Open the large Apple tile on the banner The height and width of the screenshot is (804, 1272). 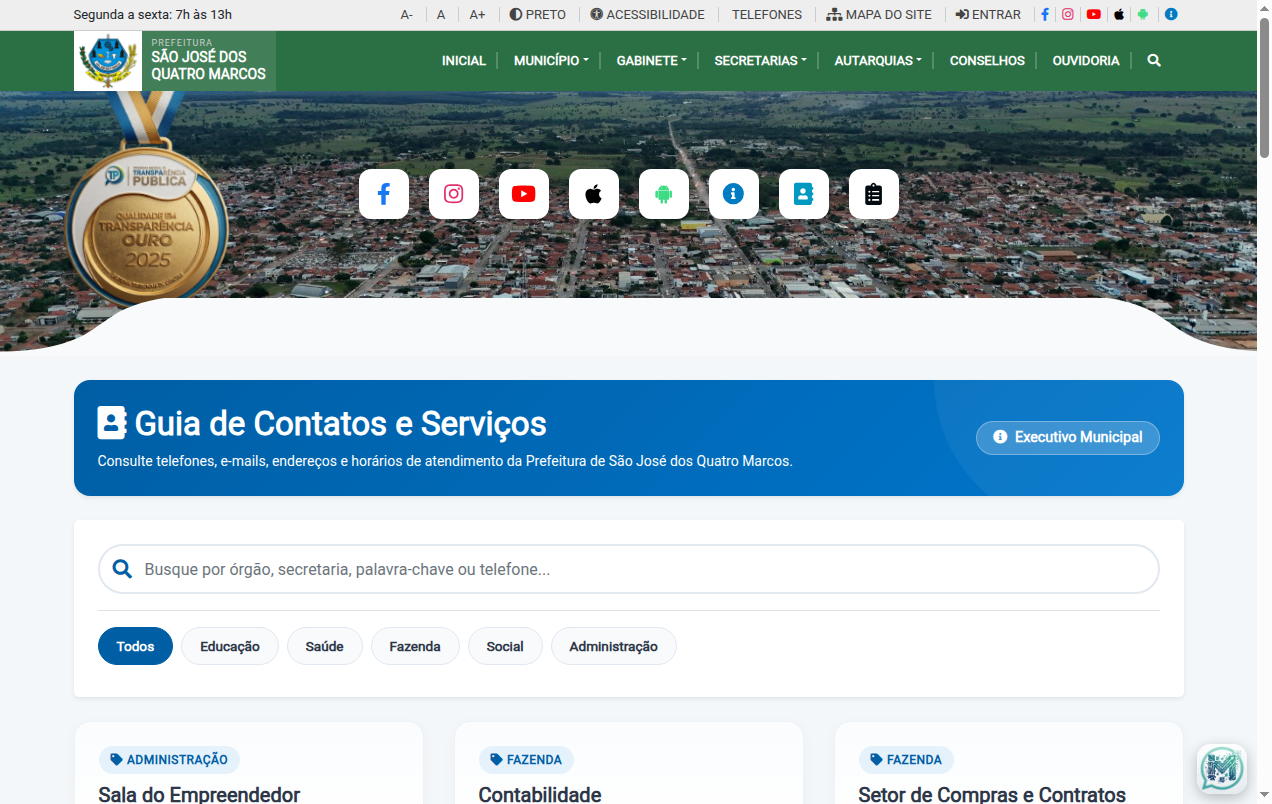(594, 194)
